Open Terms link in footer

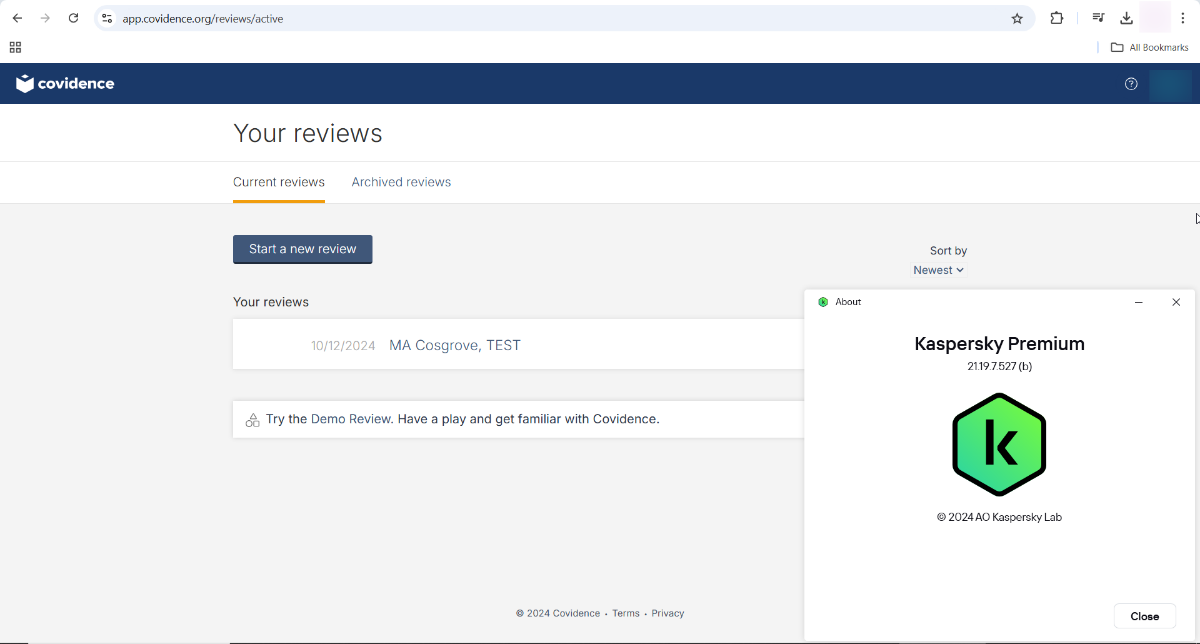point(626,613)
